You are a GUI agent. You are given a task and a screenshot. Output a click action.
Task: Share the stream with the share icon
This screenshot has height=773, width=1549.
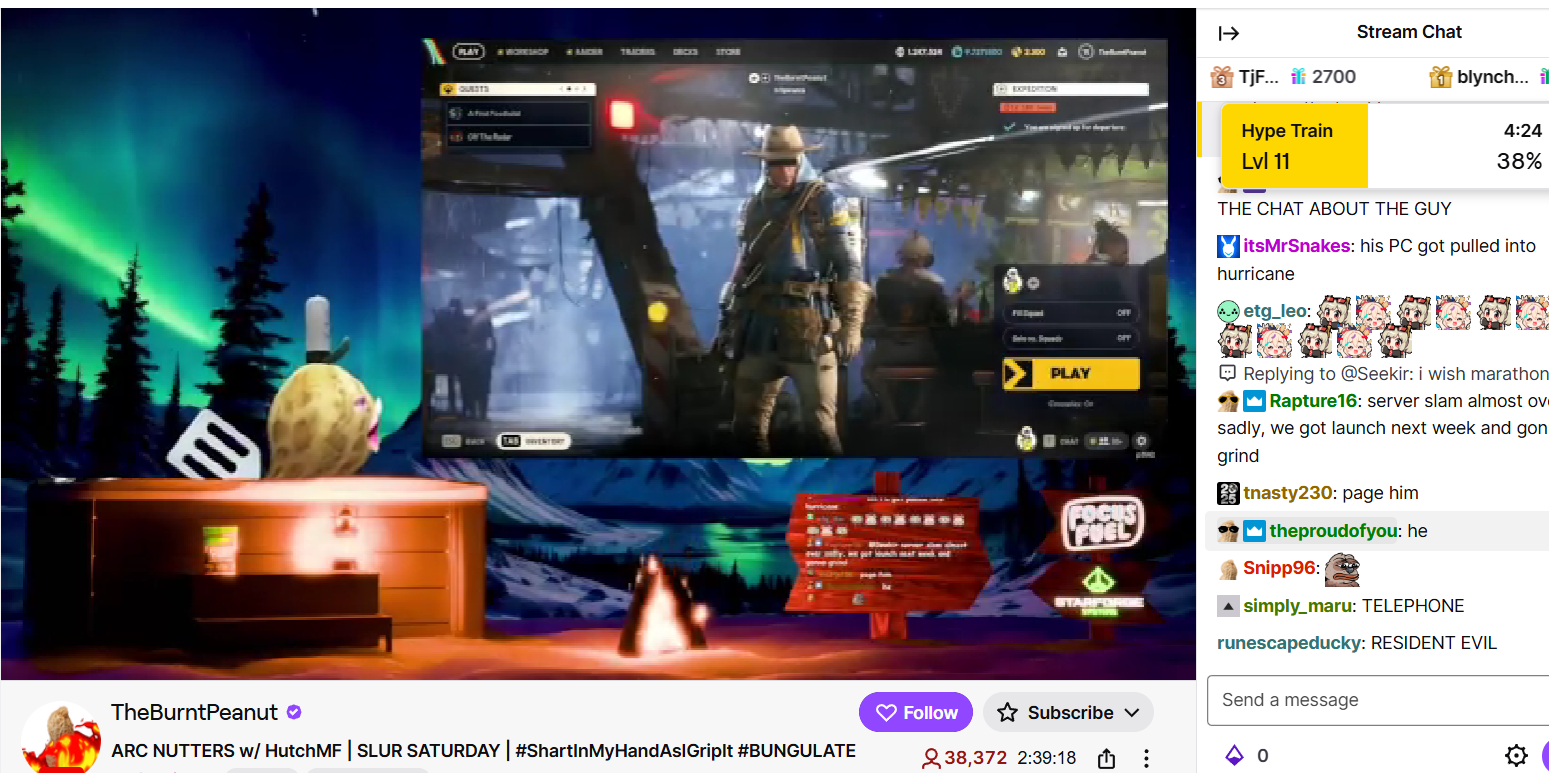1106,758
